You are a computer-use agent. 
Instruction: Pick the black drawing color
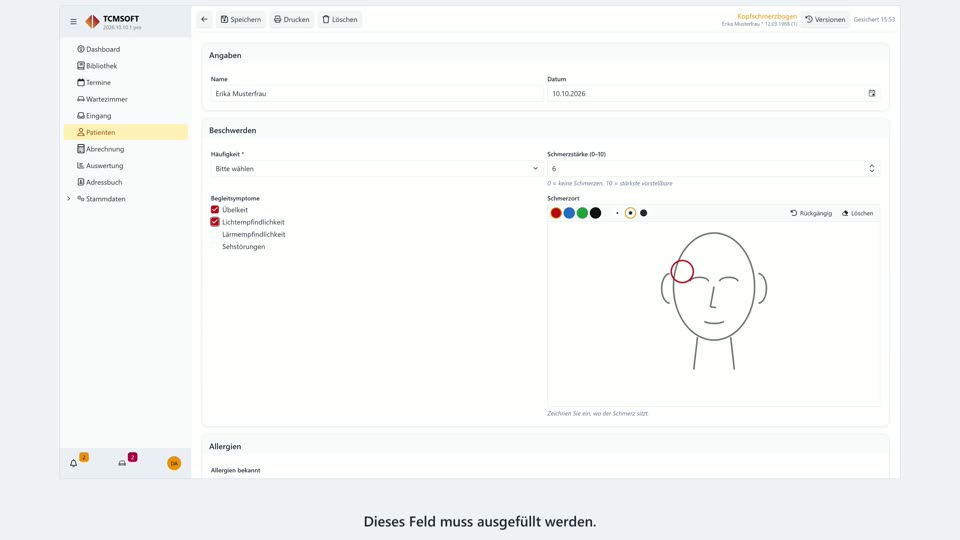[x=595, y=213]
